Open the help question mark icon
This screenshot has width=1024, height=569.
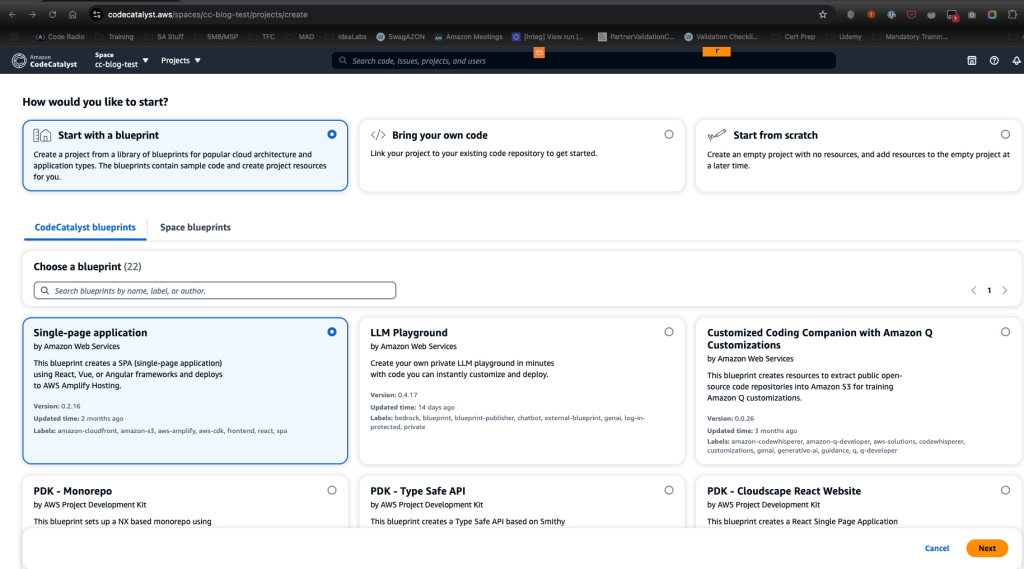tap(994, 60)
